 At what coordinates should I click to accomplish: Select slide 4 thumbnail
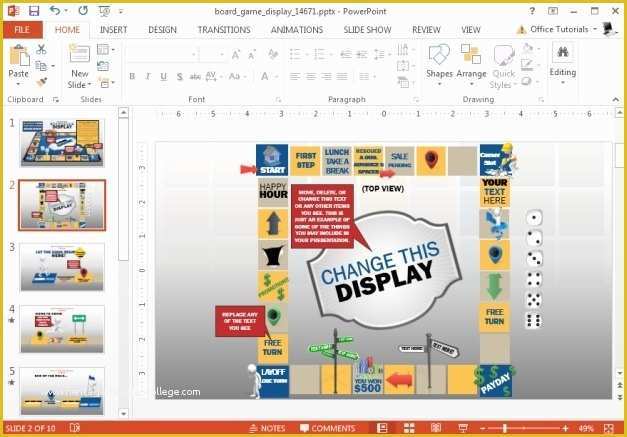click(x=62, y=329)
